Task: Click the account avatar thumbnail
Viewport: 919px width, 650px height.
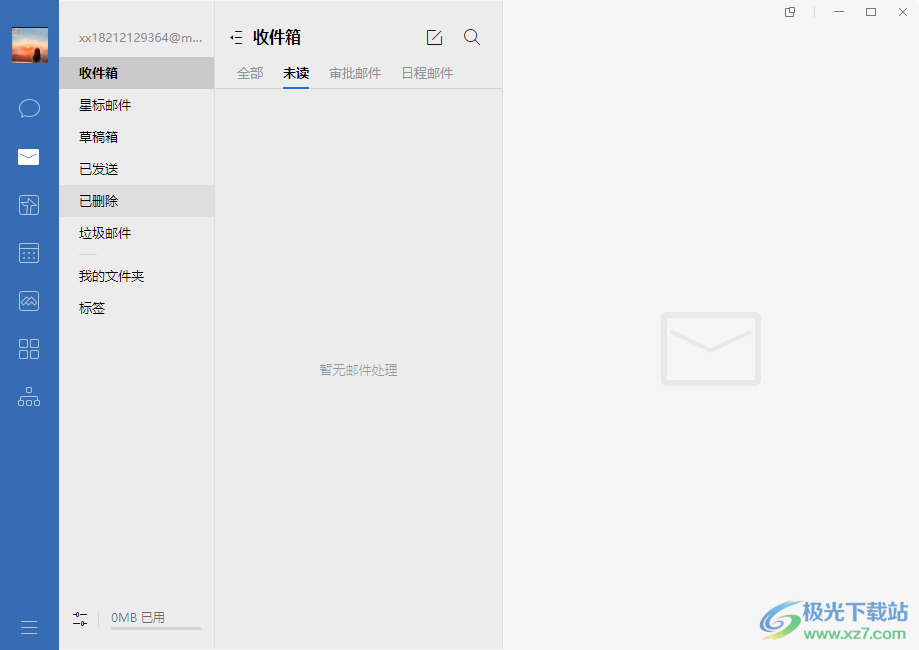Action: (29, 44)
